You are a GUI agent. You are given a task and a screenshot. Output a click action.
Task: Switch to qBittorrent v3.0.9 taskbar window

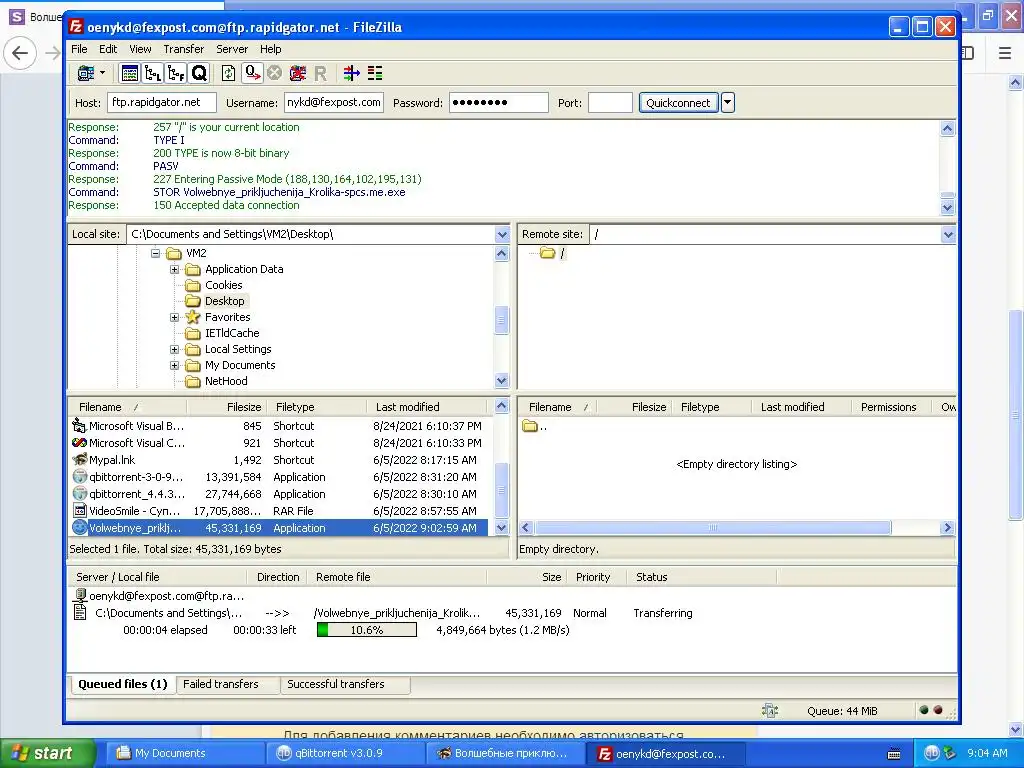click(345, 753)
